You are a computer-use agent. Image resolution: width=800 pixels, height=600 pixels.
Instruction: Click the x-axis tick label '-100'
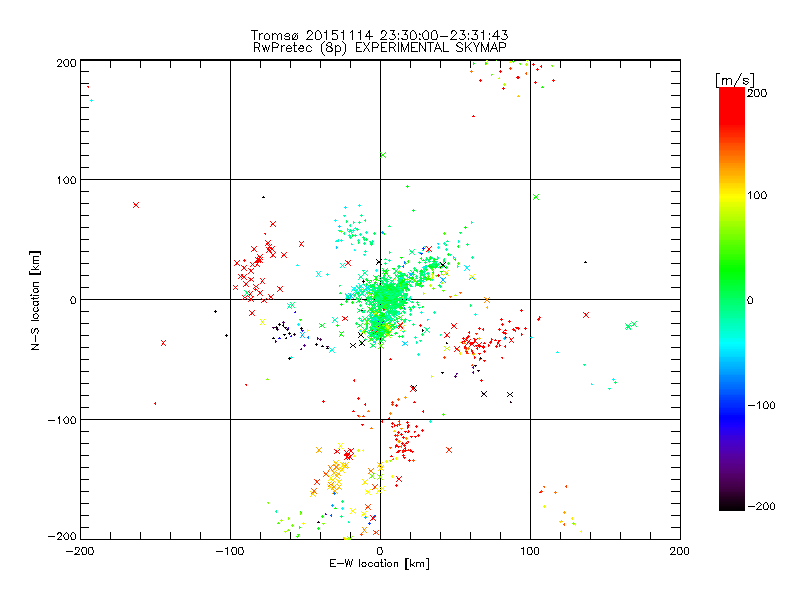click(x=230, y=551)
